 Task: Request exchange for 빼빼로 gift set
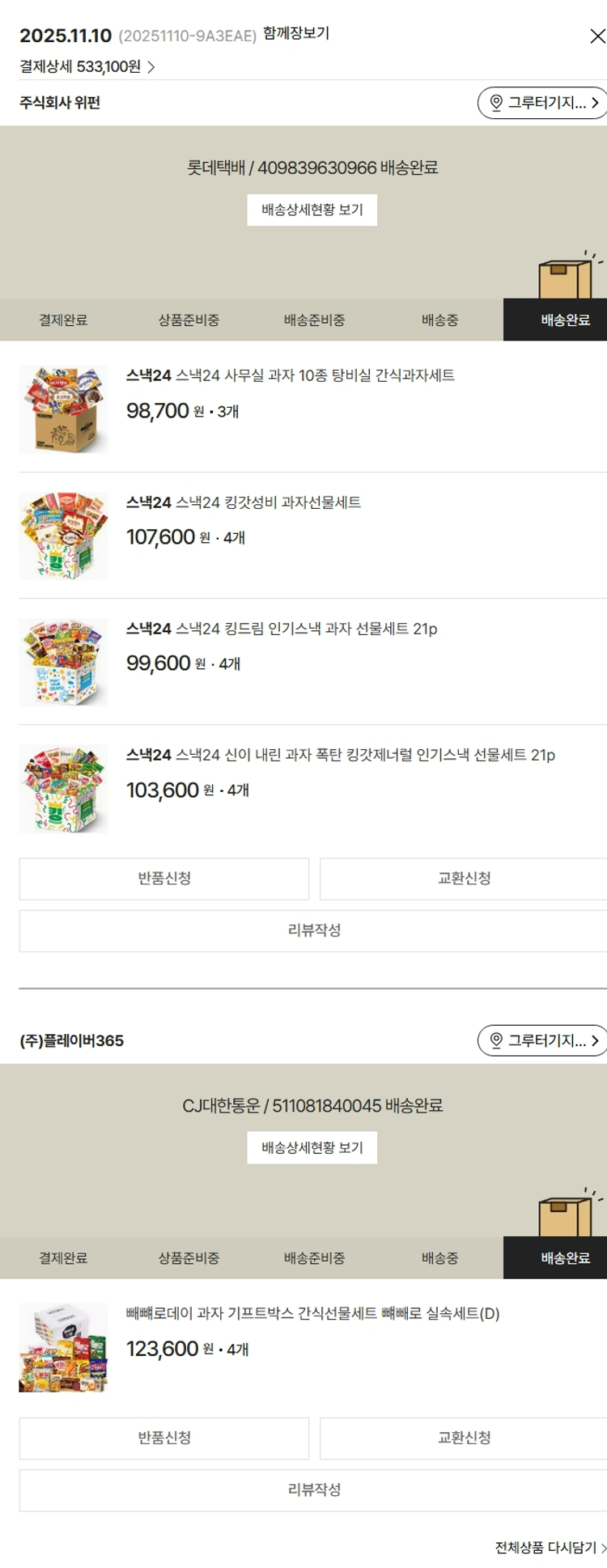tap(464, 1438)
